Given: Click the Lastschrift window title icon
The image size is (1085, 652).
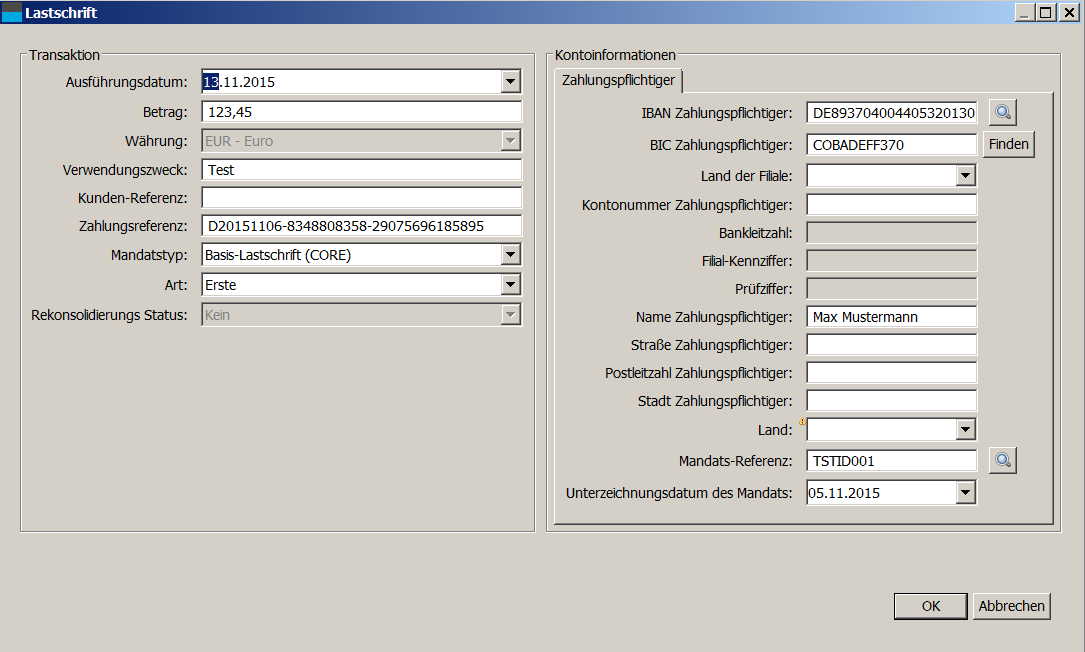Looking at the screenshot, I should point(12,12).
